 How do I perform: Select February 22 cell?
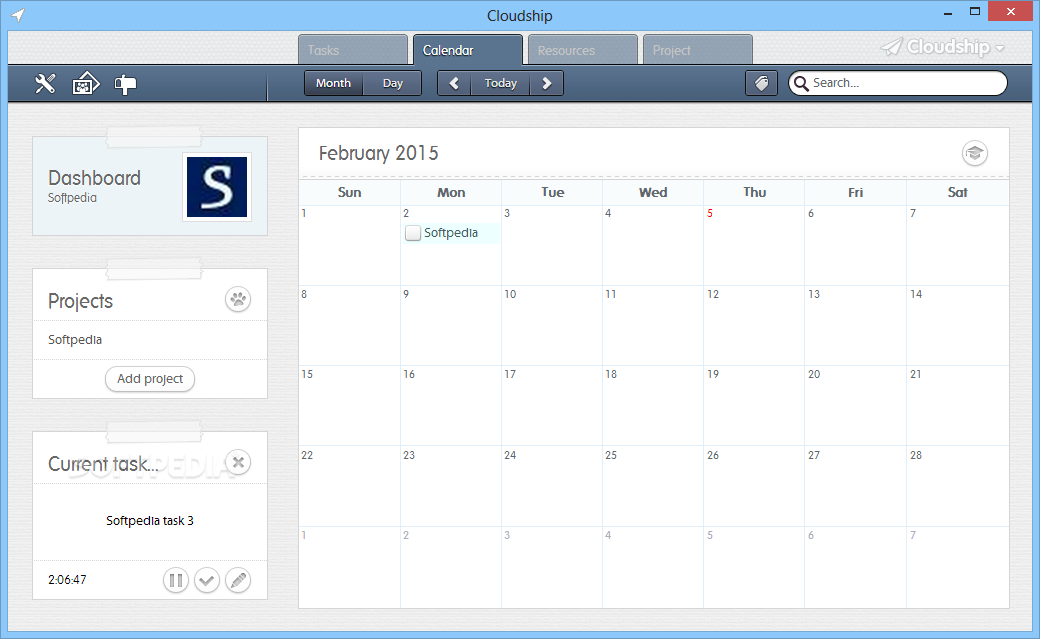click(350, 486)
